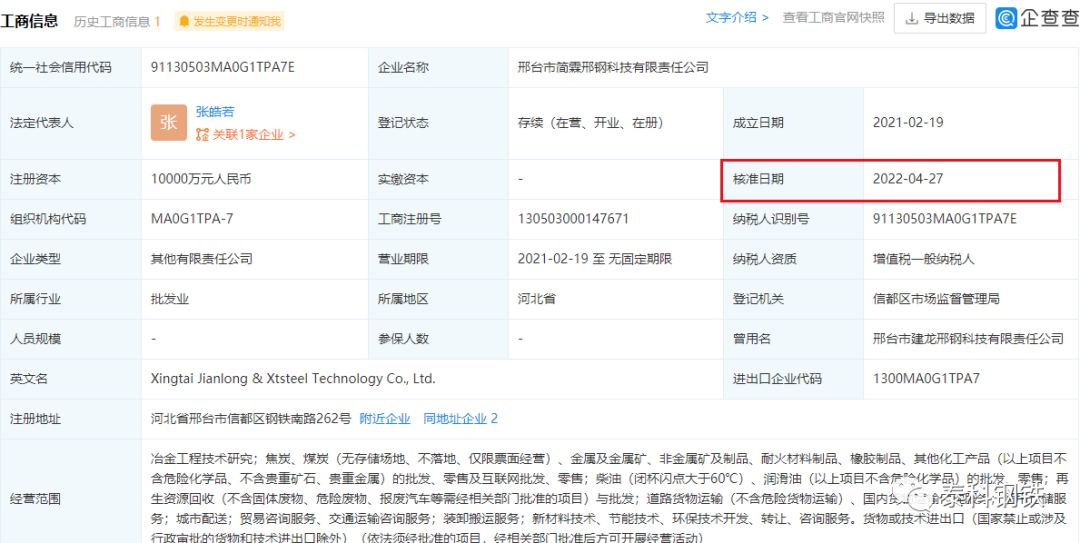The height and width of the screenshot is (543, 1080).
Task: Click the bell icon for change notifications
Action: [x=184, y=21]
